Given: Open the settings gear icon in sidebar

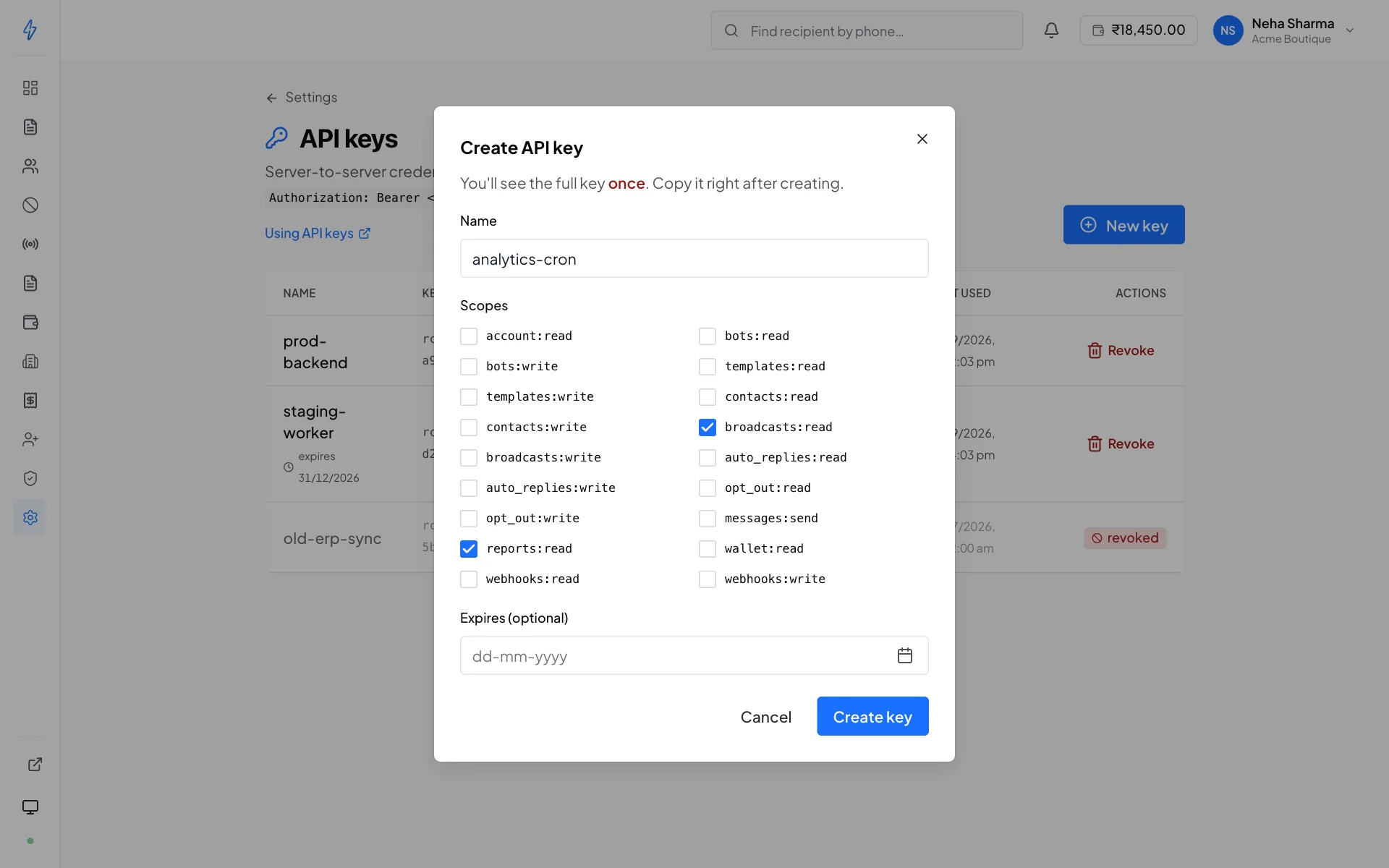Looking at the screenshot, I should pos(30,517).
